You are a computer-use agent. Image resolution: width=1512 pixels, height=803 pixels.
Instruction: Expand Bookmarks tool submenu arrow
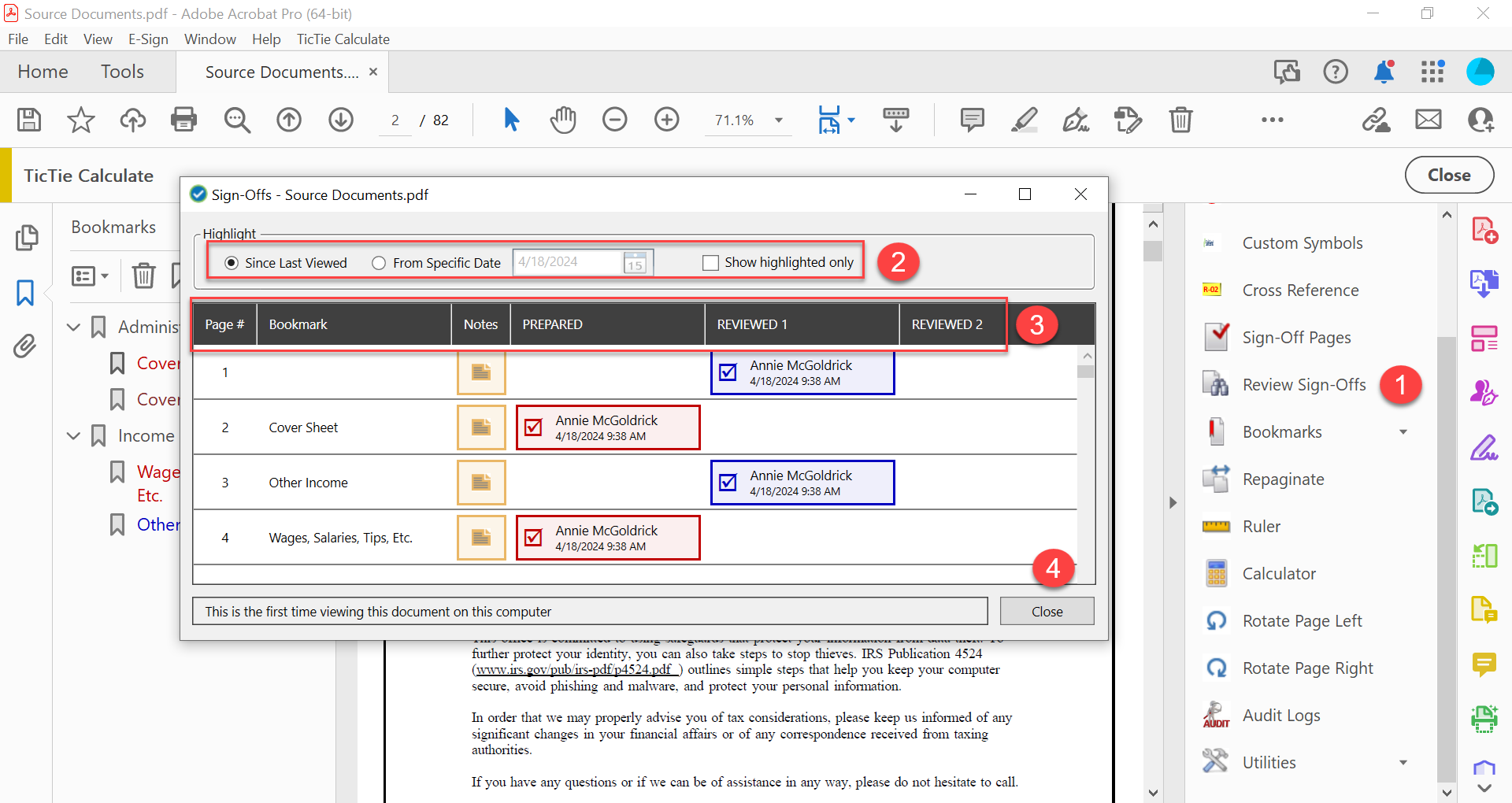pos(1403,432)
